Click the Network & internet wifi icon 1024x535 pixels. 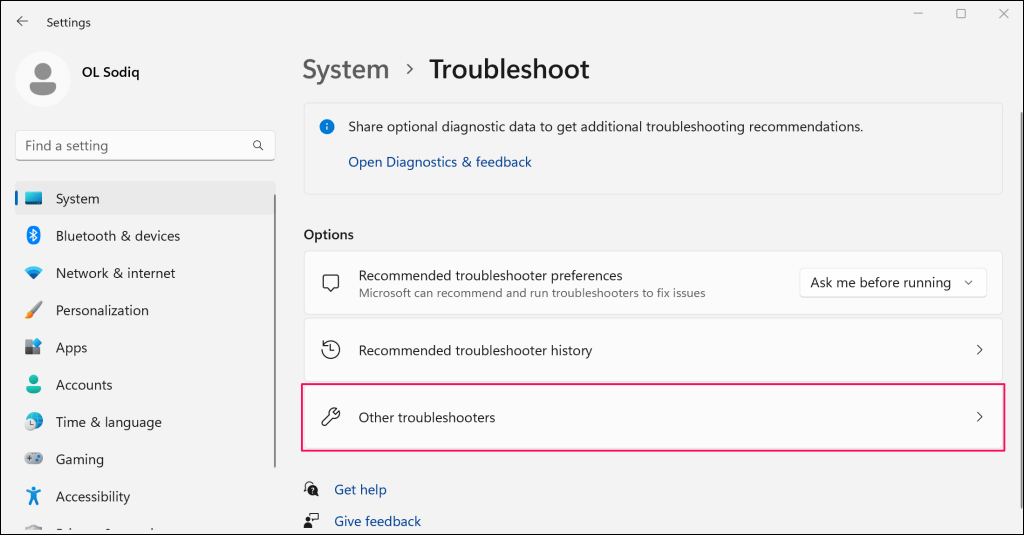[x=34, y=273]
